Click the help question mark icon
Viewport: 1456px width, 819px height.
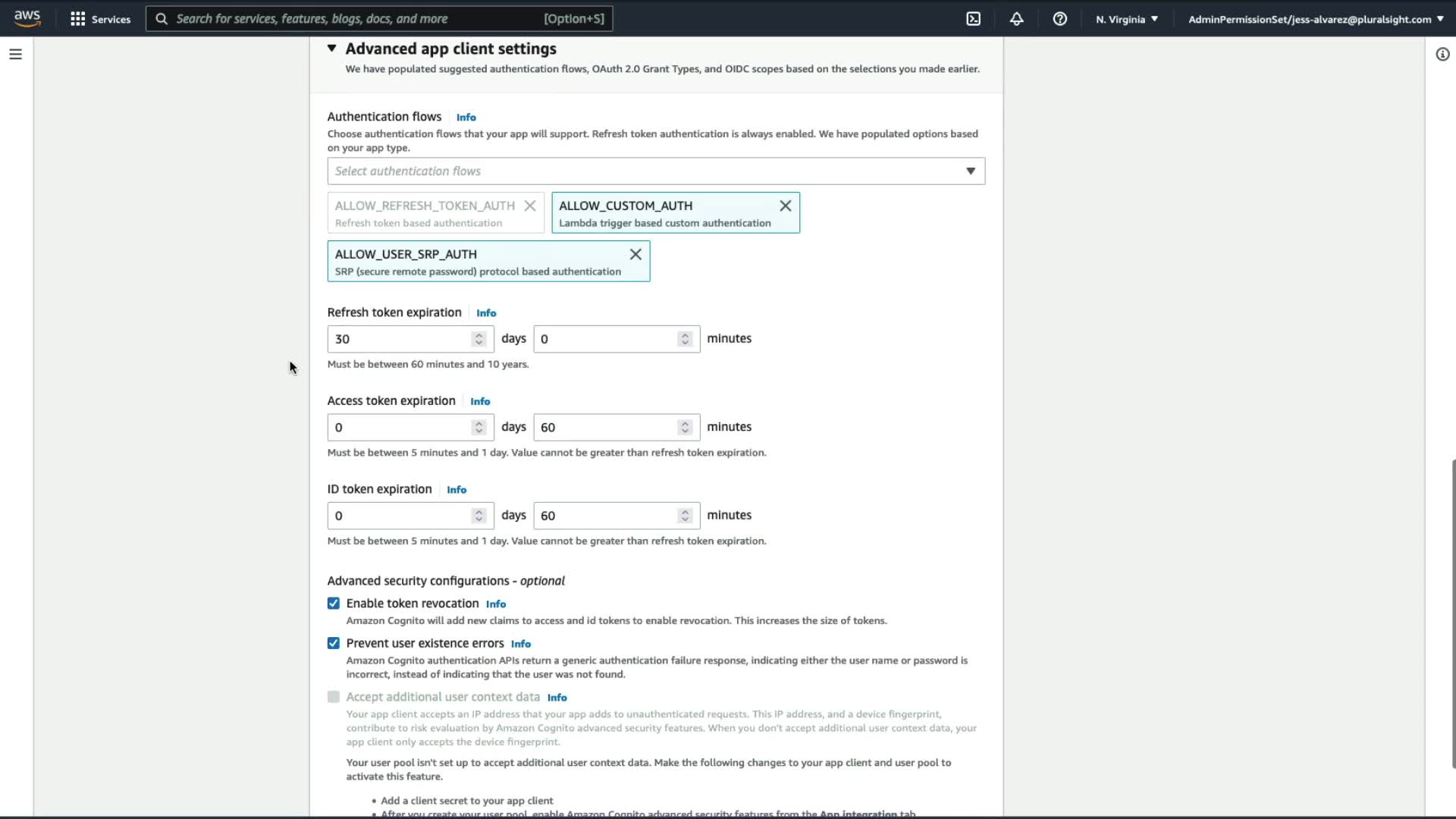click(1060, 19)
